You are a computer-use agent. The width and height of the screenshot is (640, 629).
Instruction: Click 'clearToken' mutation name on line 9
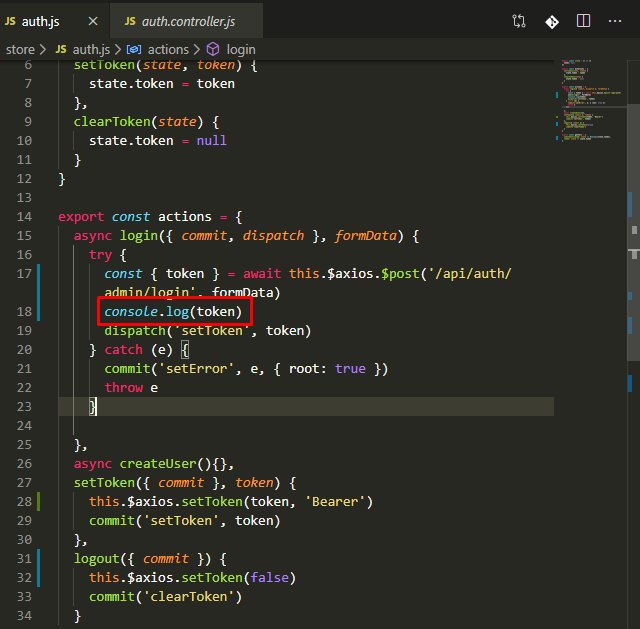[112, 122]
